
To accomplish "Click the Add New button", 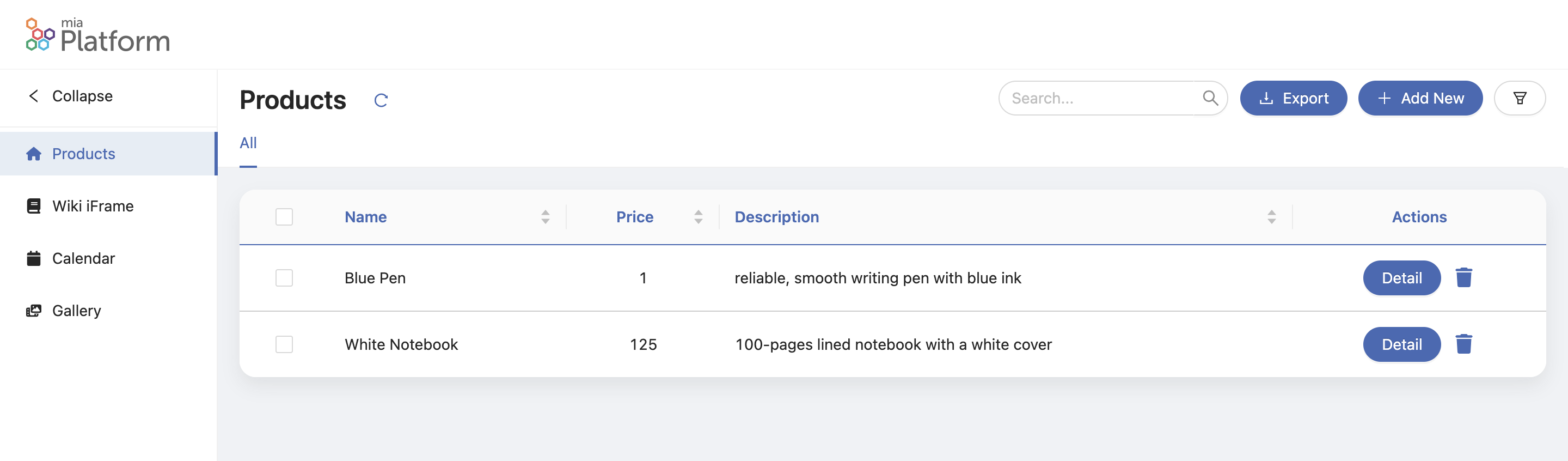I will (x=1420, y=98).
